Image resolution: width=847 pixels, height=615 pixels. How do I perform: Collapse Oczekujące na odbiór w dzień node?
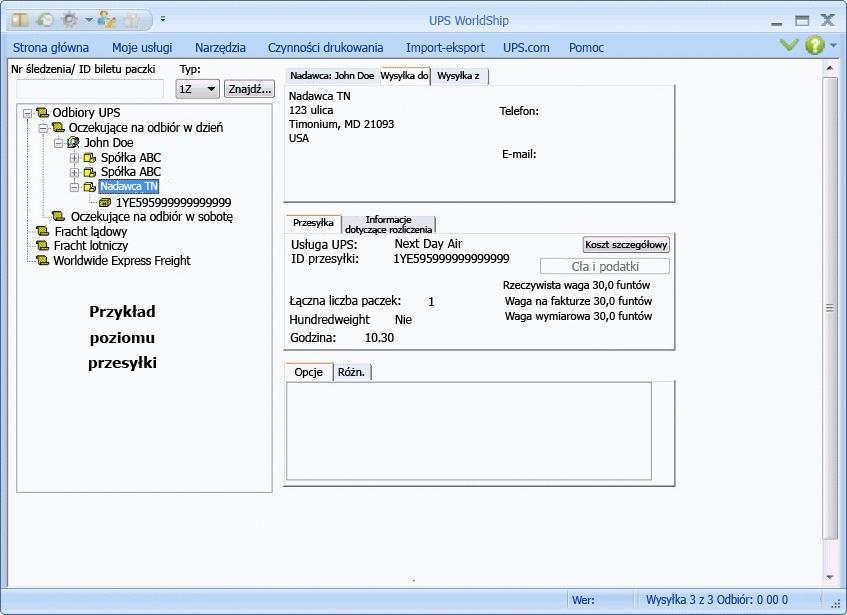[x=43, y=129]
